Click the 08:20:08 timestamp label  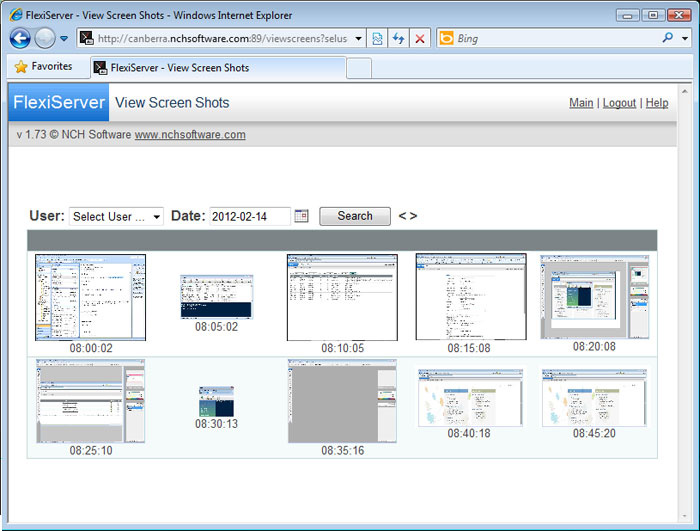tap(594, 347)
